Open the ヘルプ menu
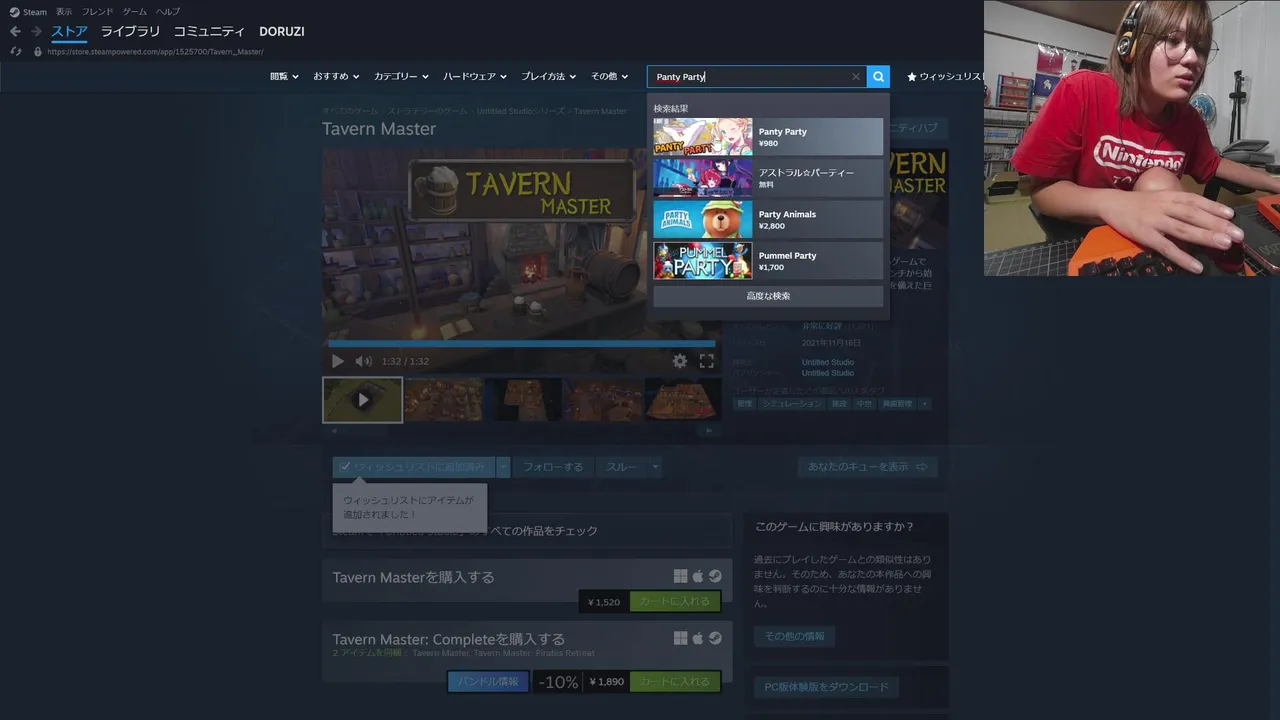This screenshot has height=720, width=1280. (x=168, y=12)
